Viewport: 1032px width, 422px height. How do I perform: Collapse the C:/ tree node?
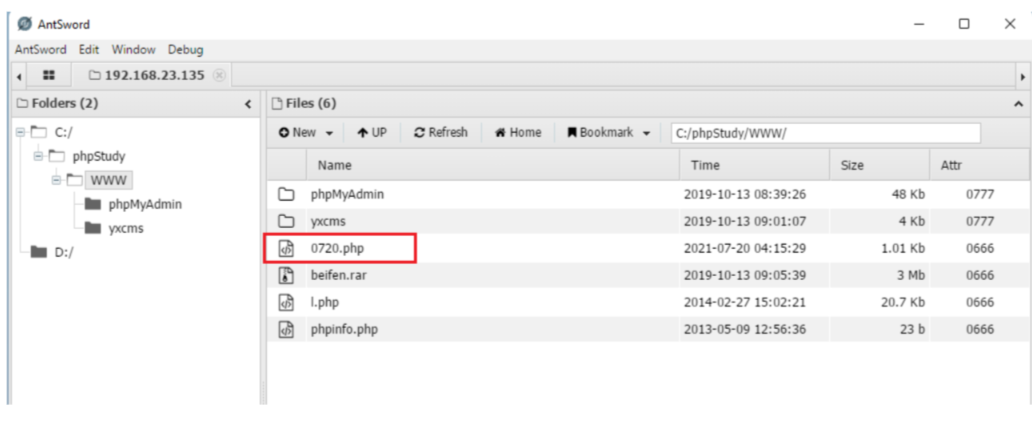coord(21,132)
